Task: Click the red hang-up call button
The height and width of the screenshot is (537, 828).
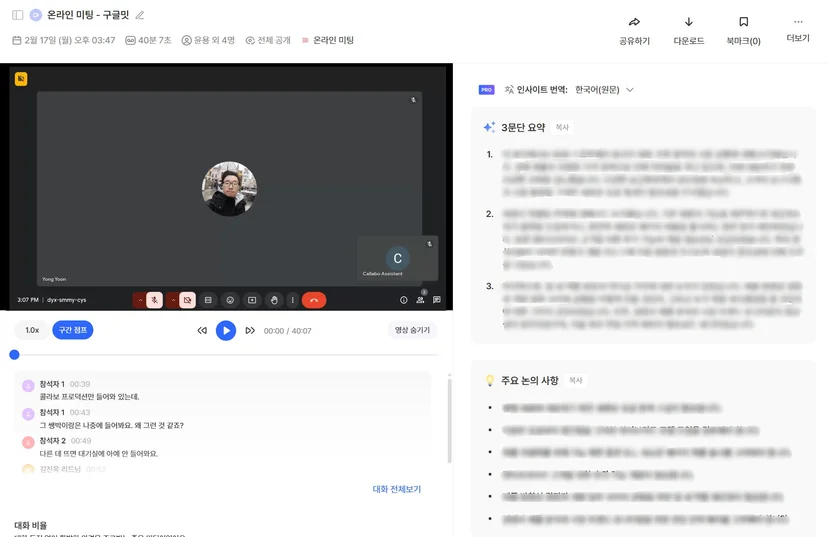Action: (x=314, y=300)
